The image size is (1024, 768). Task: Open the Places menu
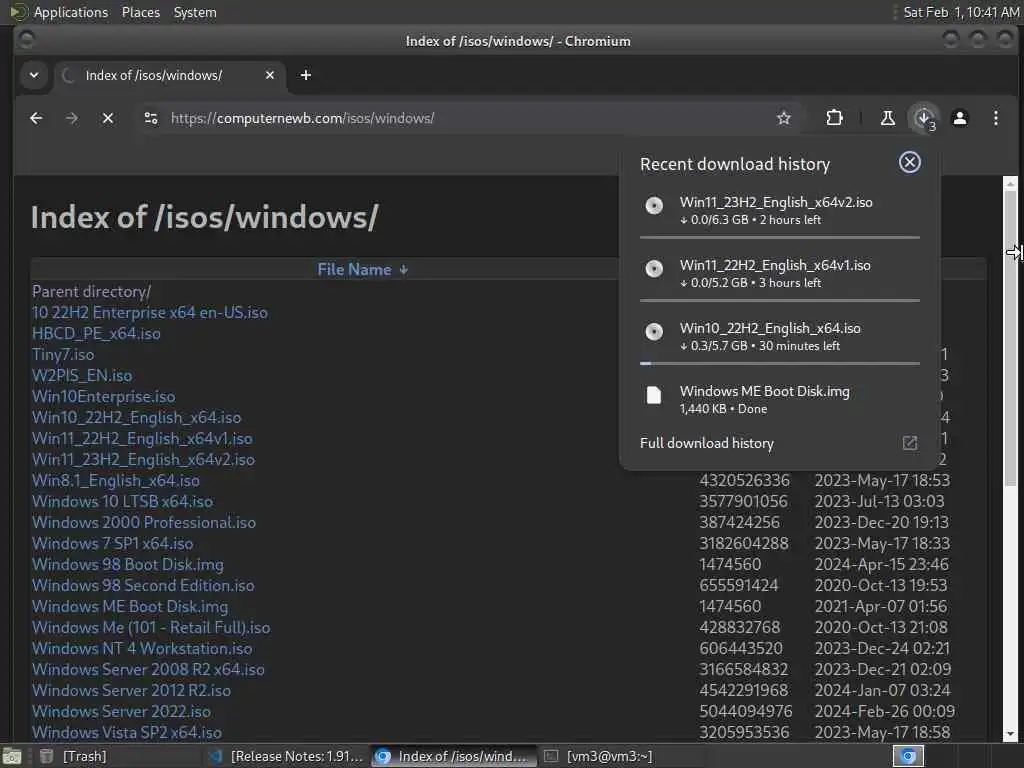click(x=140, y=12)
